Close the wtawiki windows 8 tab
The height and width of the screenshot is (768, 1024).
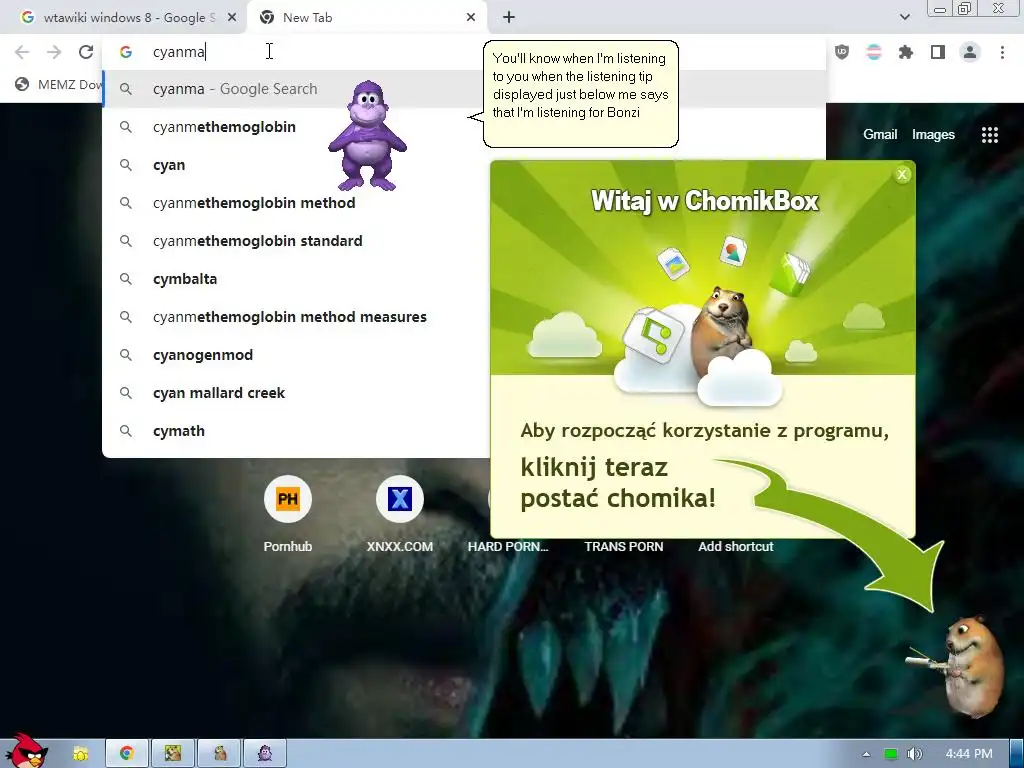232,18
